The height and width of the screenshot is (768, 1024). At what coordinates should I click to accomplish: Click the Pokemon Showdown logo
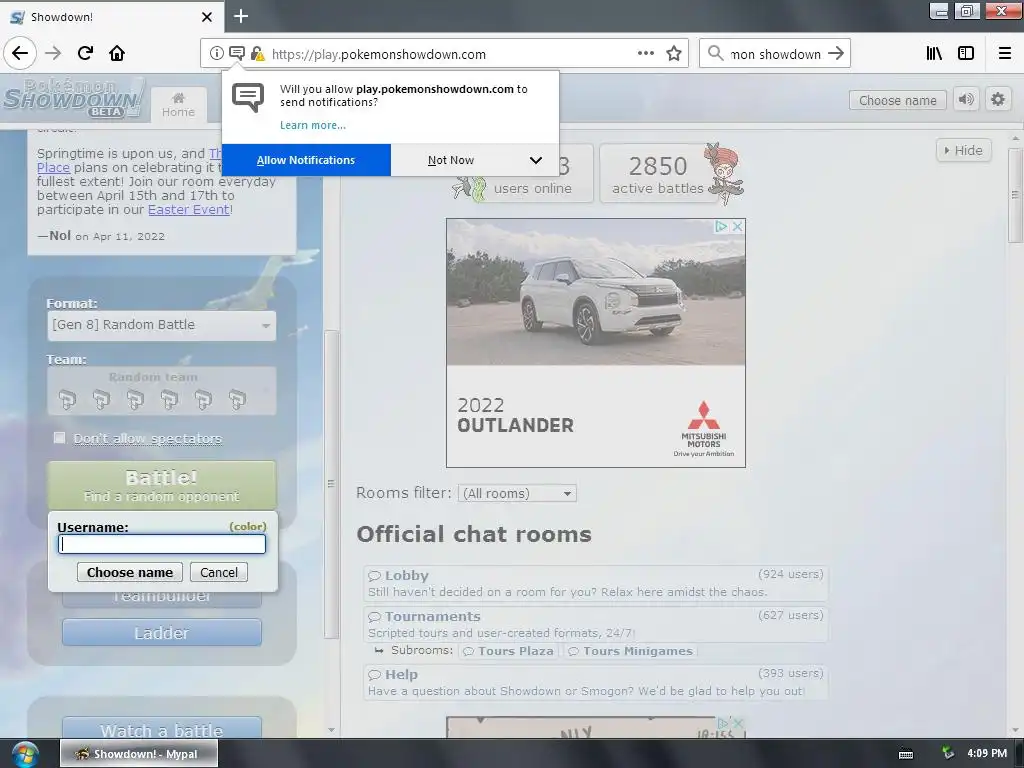[x=73, y=98]
